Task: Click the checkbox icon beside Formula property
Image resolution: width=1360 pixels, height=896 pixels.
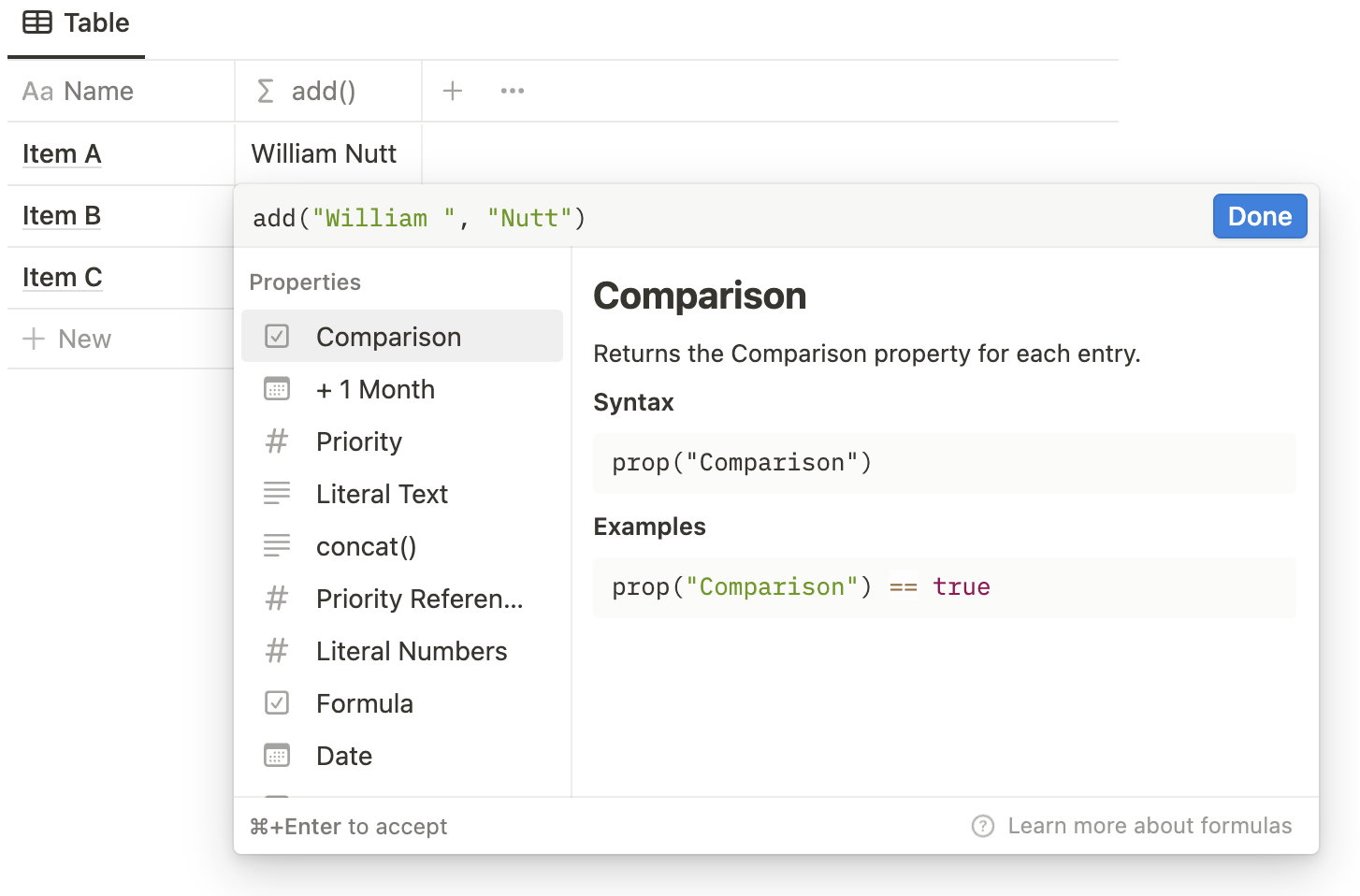Action: pyautogui.click(x=277, y=702)
